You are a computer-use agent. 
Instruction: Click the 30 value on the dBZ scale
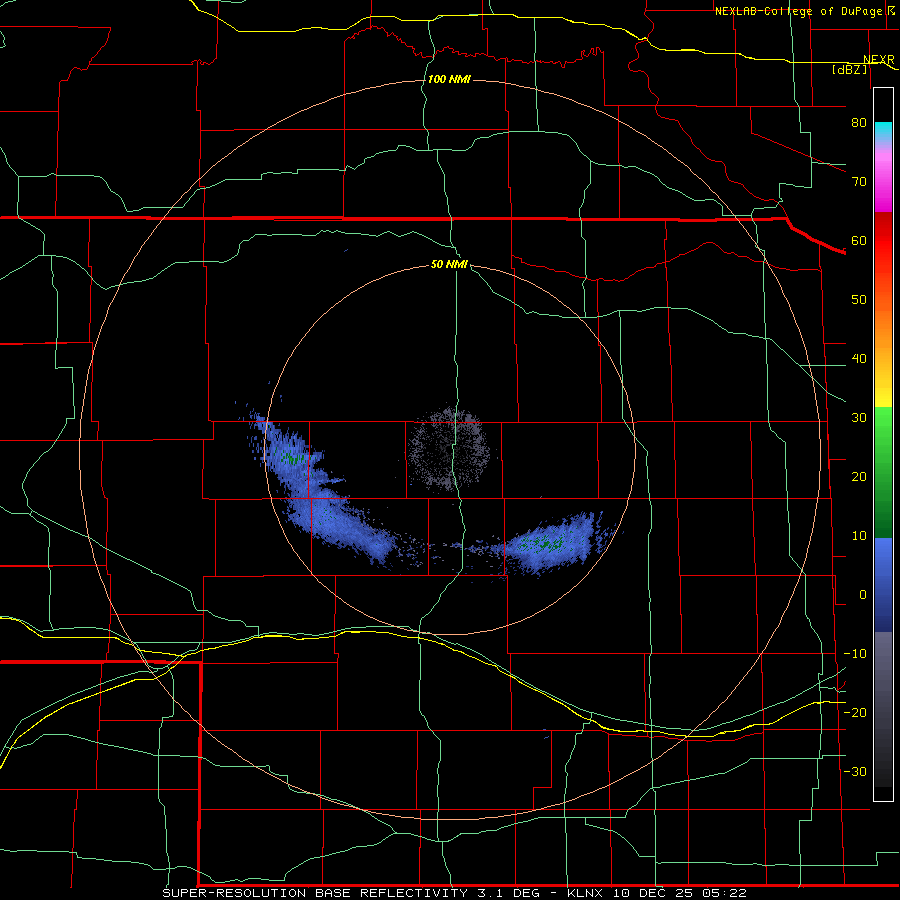coord(859,418)
